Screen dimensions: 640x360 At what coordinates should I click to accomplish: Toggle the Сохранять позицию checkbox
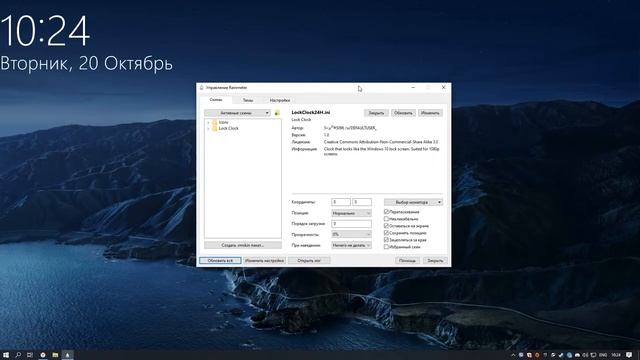(386, 233)
